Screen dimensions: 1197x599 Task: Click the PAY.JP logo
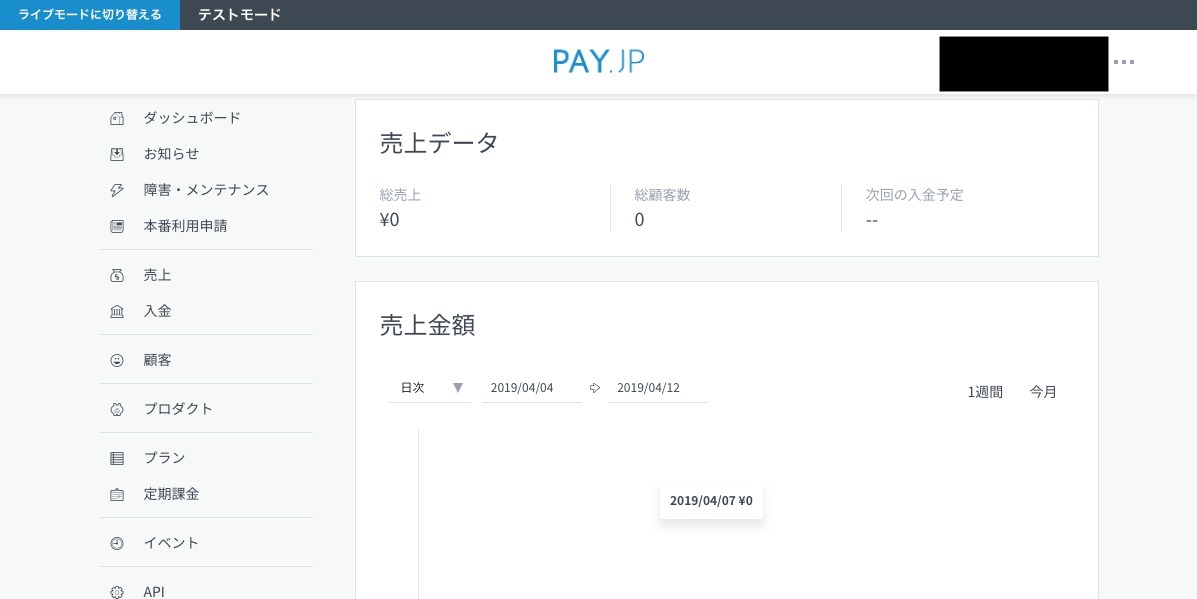coord(598,61)
